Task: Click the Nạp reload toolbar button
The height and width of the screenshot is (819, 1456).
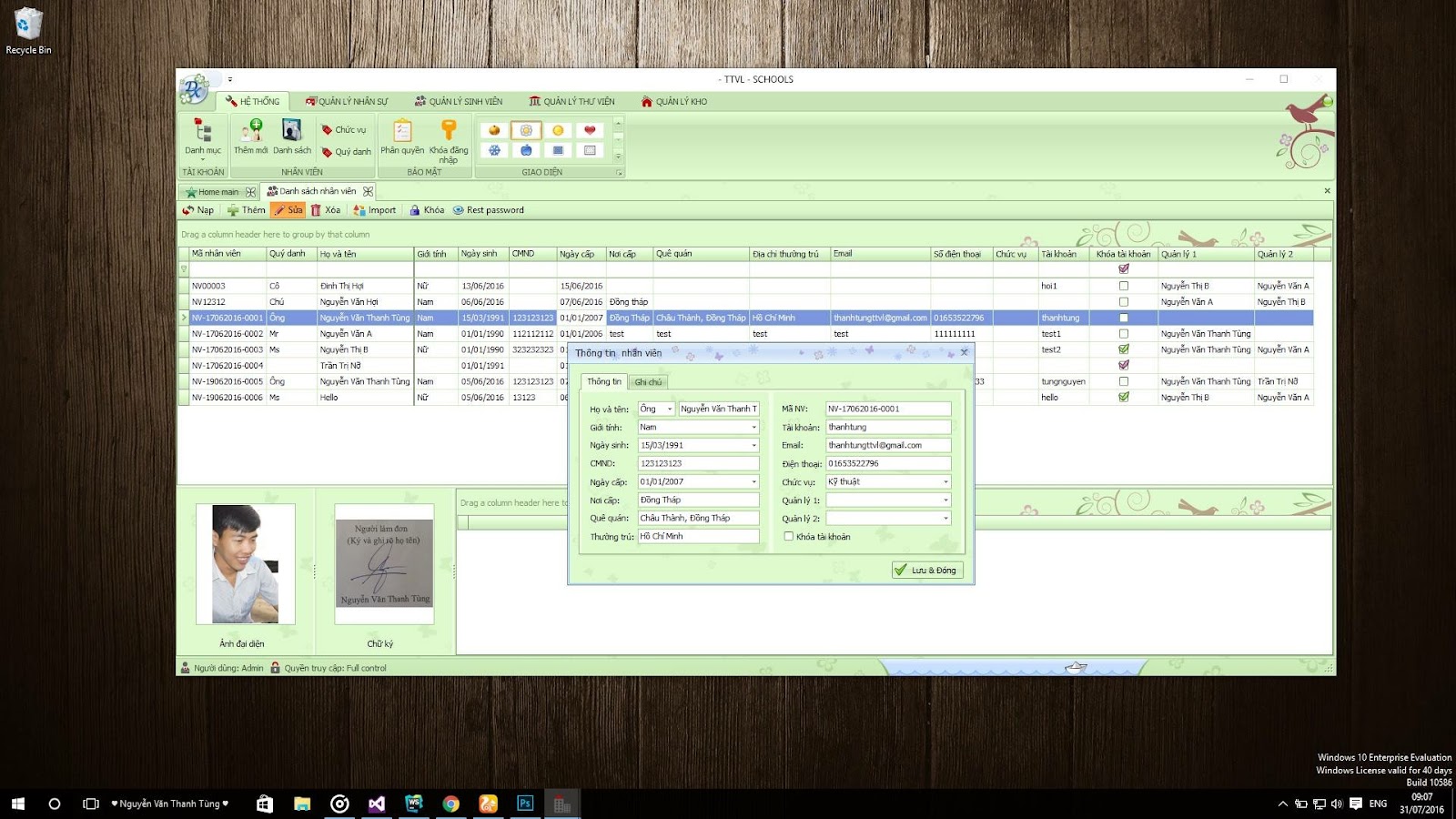Action: (198, 210)
